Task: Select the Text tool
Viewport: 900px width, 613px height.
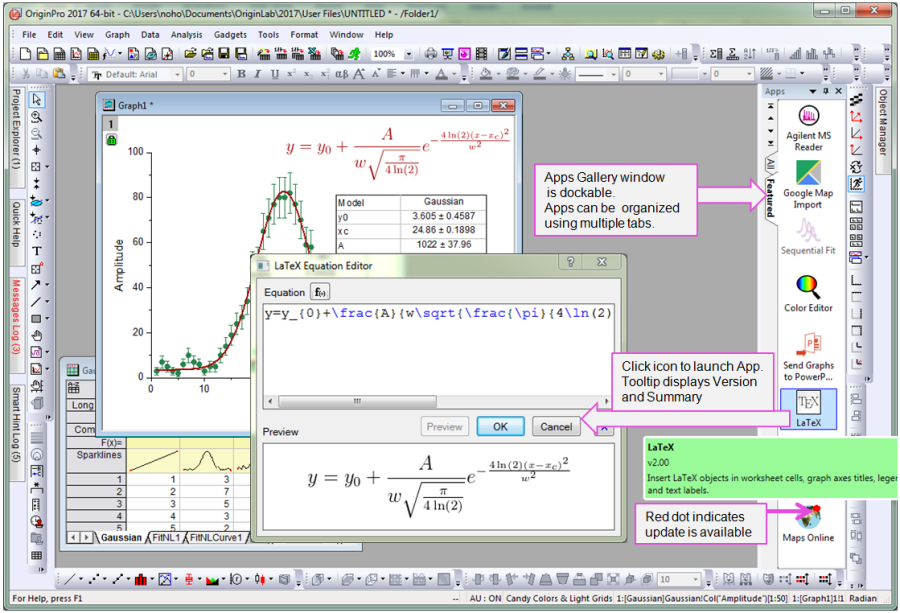Action: pos(37,251)
